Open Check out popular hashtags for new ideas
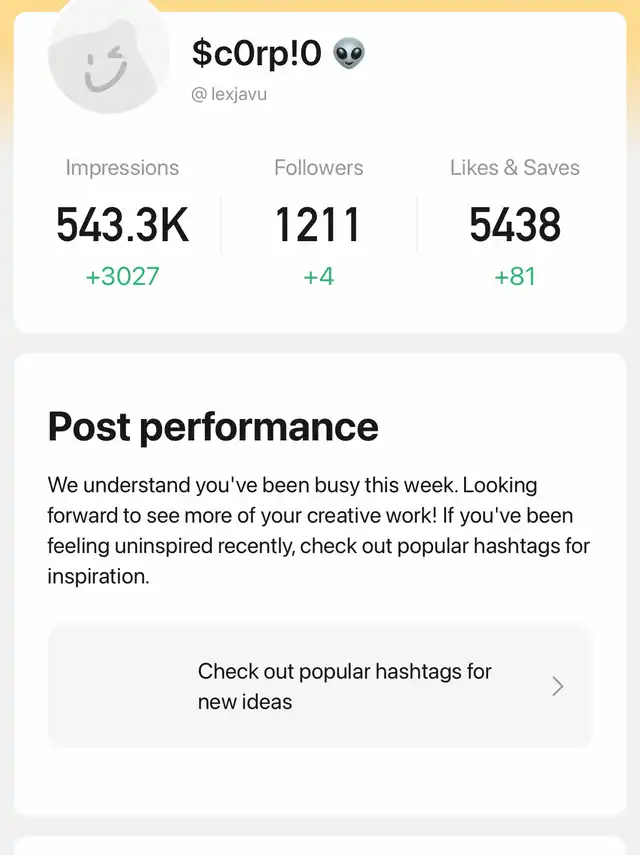This screenshot has width=640, height=855. pyautogui.click(x=345, y=686)
